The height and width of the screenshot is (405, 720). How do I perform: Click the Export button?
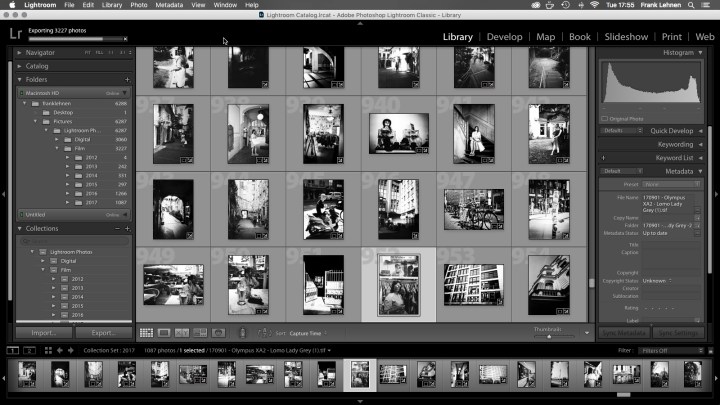(103, 332)
